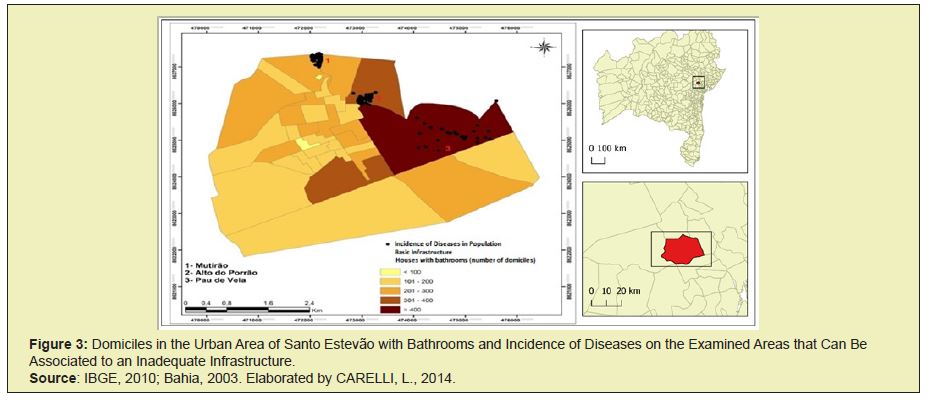This screenshot has height=402, width=931.
Task: Click '2- Alto do Porrão' in the place list
Action: tap(220, 273)
